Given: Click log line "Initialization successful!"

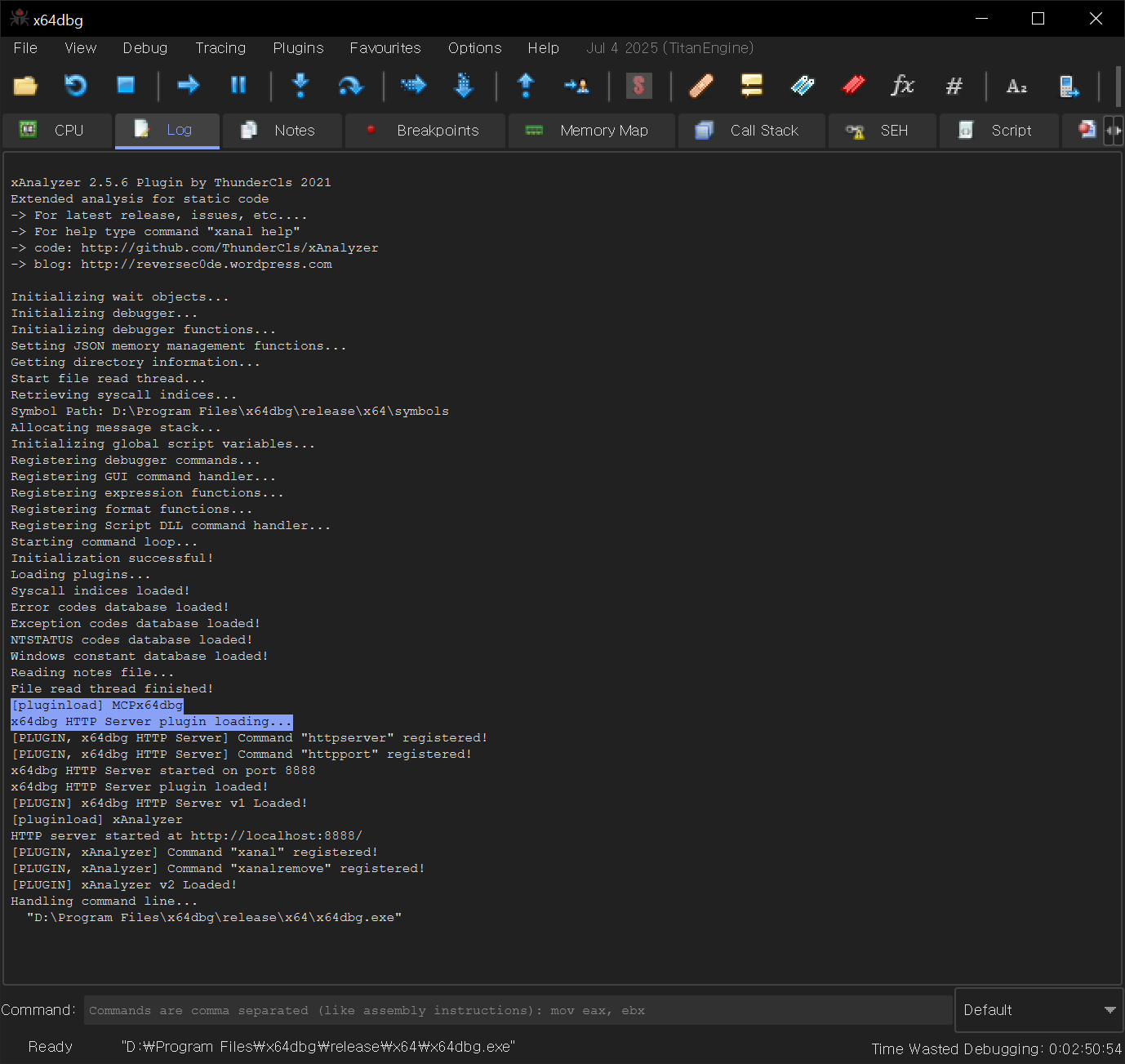Looking at the screenshot, I should click(112, 558).
